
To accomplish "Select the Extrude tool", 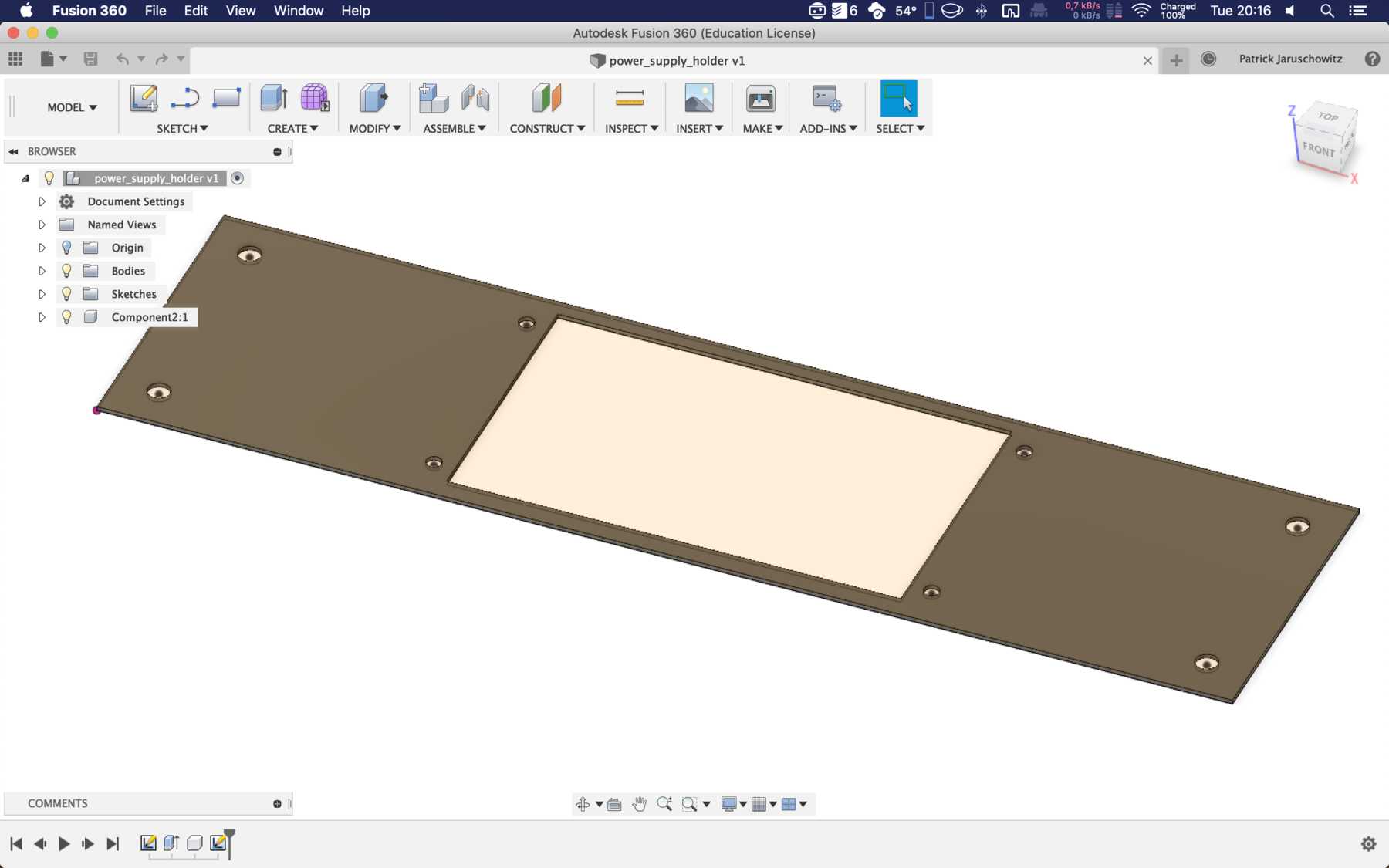I will 274,99.
